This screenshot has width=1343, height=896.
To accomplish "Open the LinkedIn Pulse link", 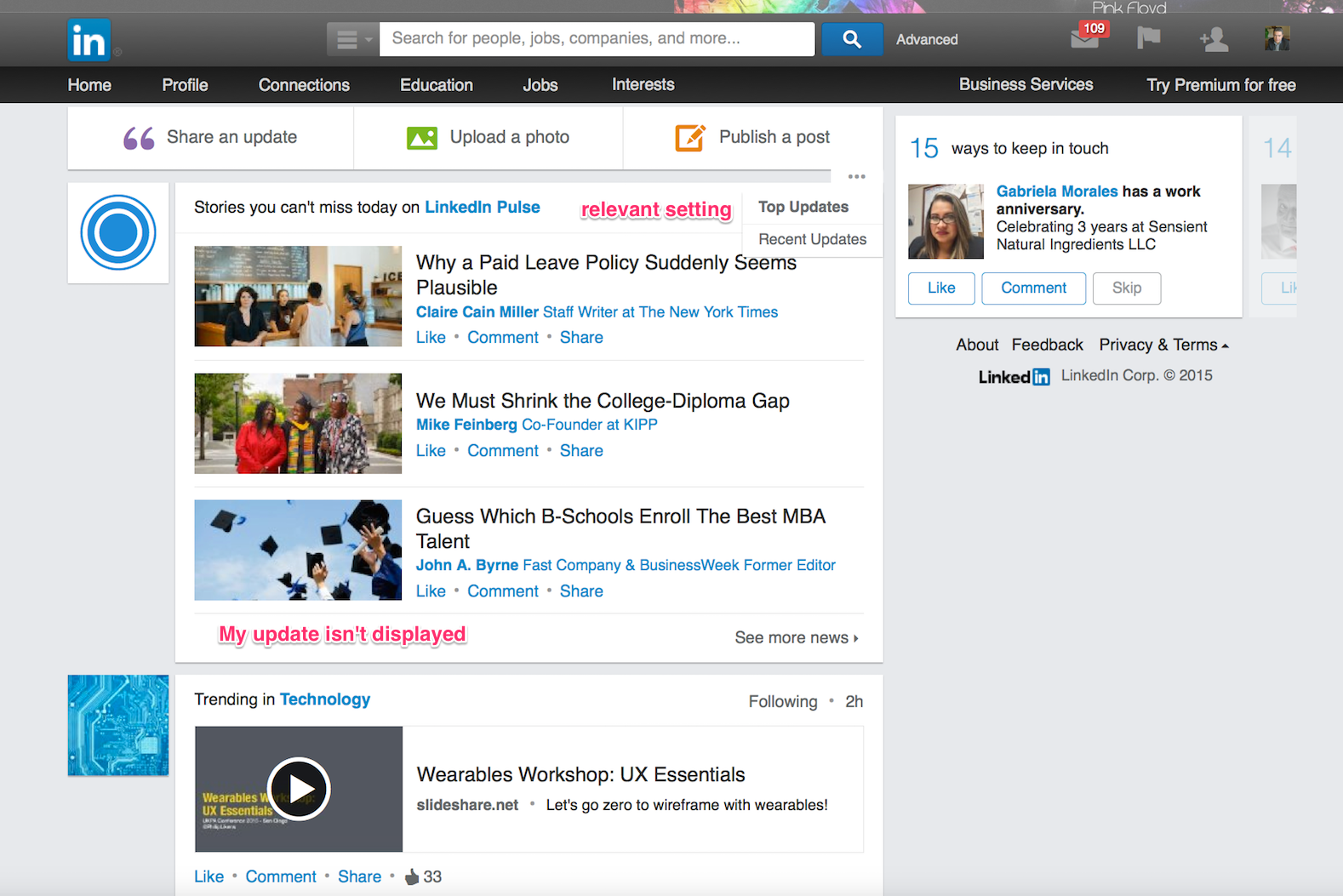I will point(483,207).
